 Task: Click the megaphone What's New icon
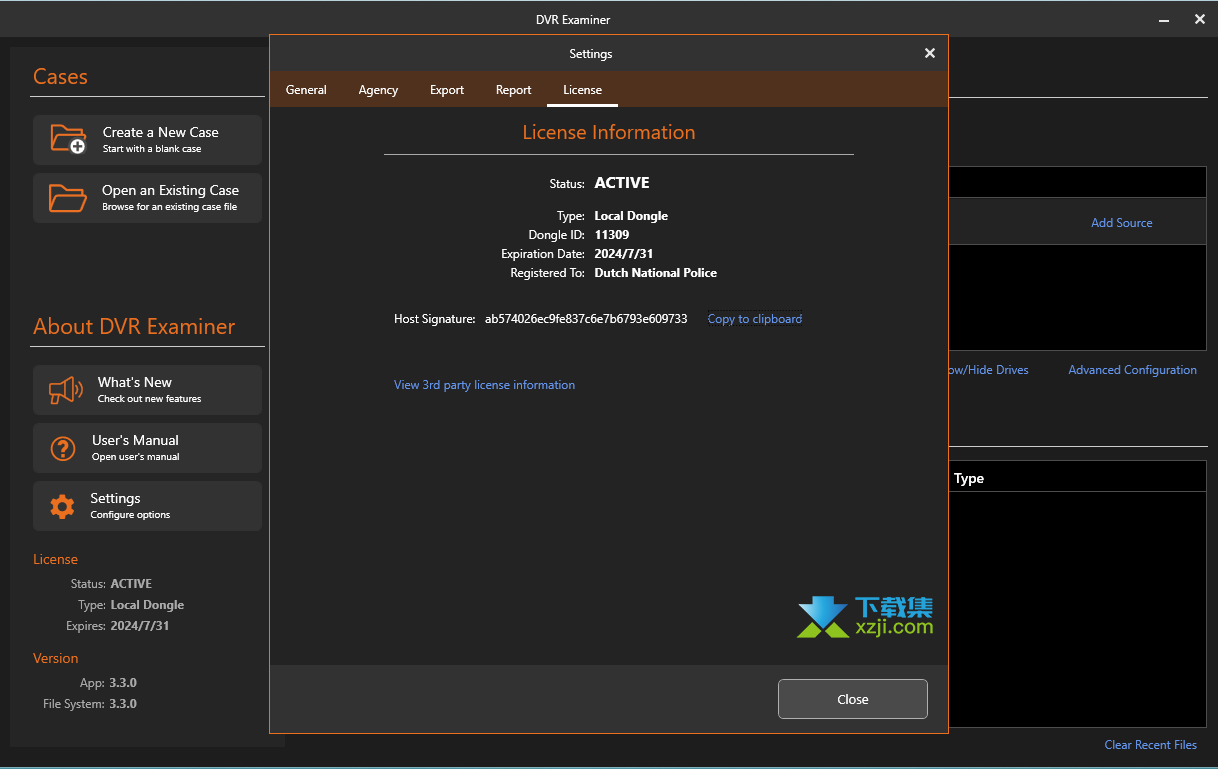pos(66,390)
